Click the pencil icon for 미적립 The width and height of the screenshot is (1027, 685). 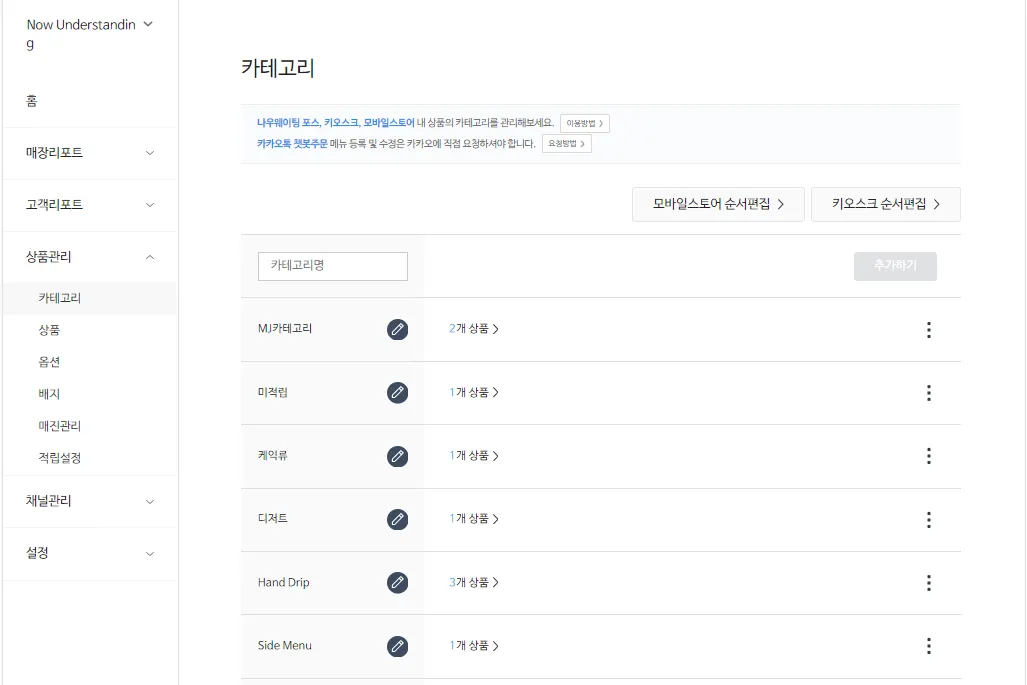tap(397, 392)
